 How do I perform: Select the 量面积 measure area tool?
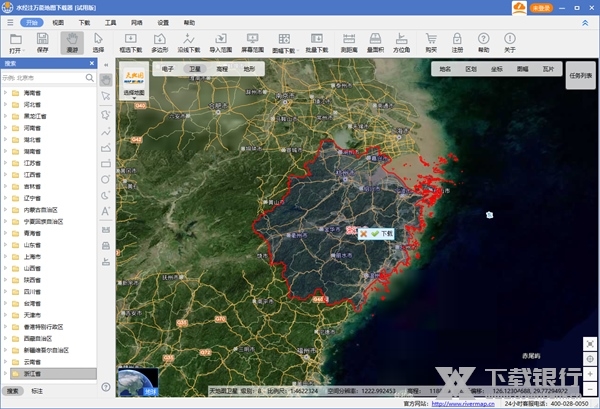[376, 41]
